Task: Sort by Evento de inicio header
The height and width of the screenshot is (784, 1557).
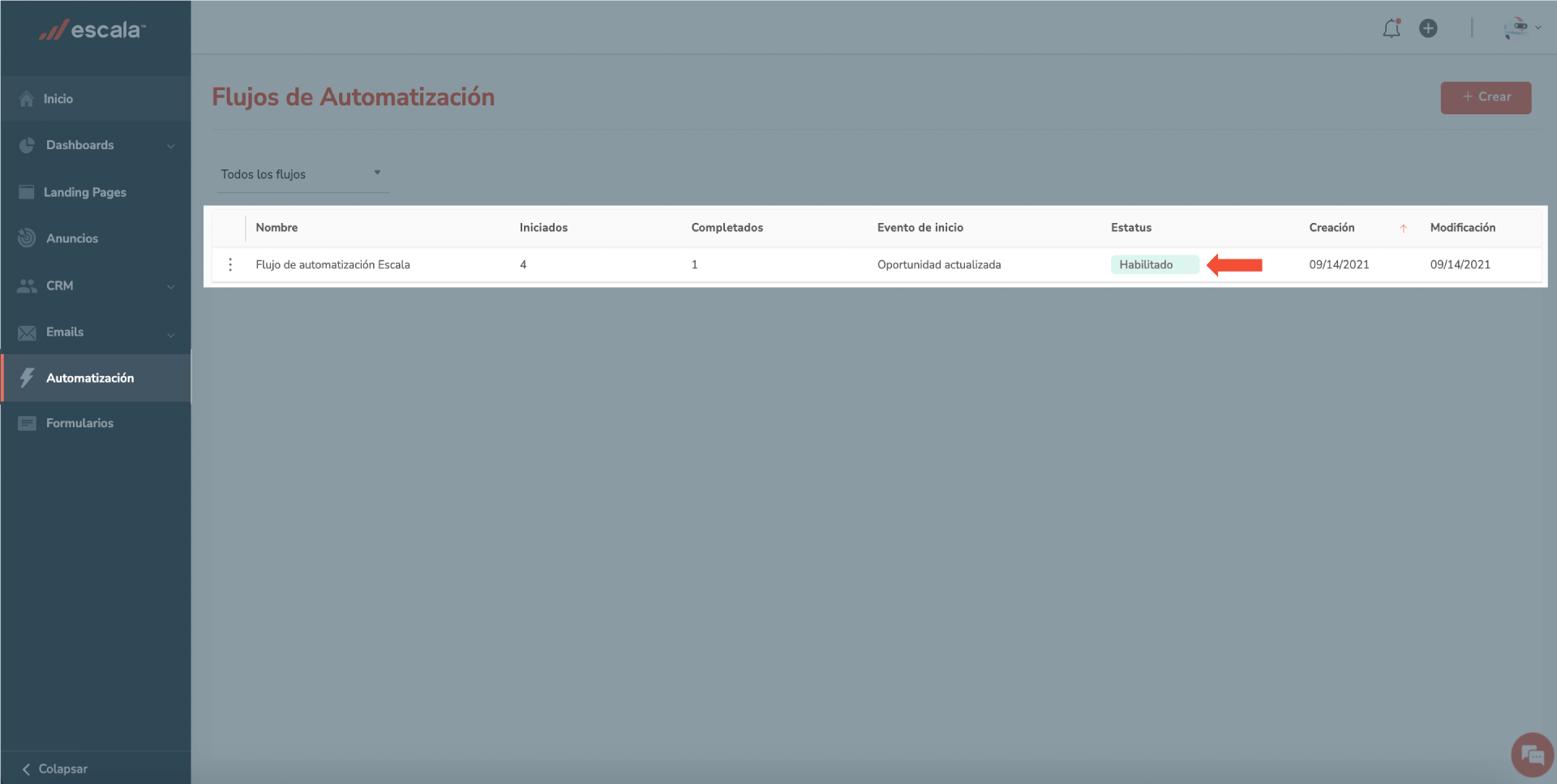Action: pyautogui.click(x=920, y=228)
